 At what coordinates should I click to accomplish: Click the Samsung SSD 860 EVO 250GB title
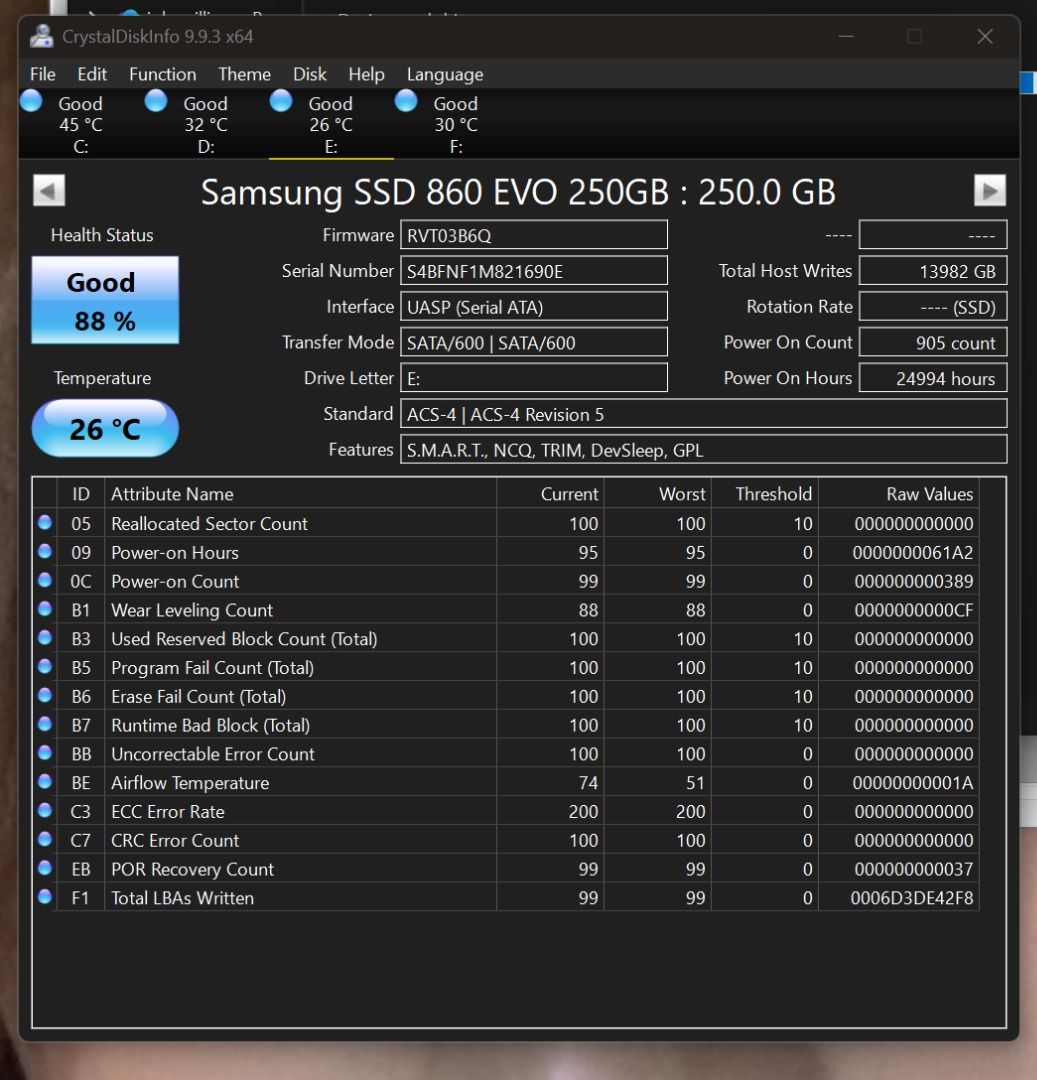(x=518, y=191)
